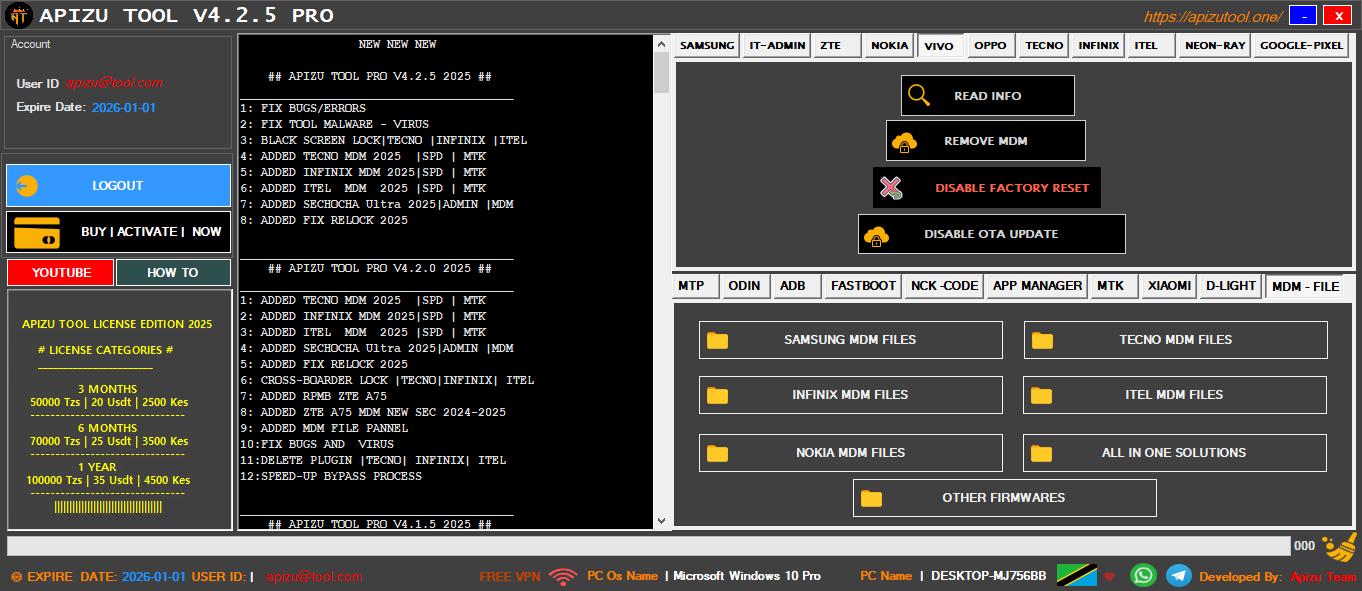Viewport: 1362px width, 591px height.
Task: Click the folder icon of All In One Solutions
Action: click(x=1042, y=453)
